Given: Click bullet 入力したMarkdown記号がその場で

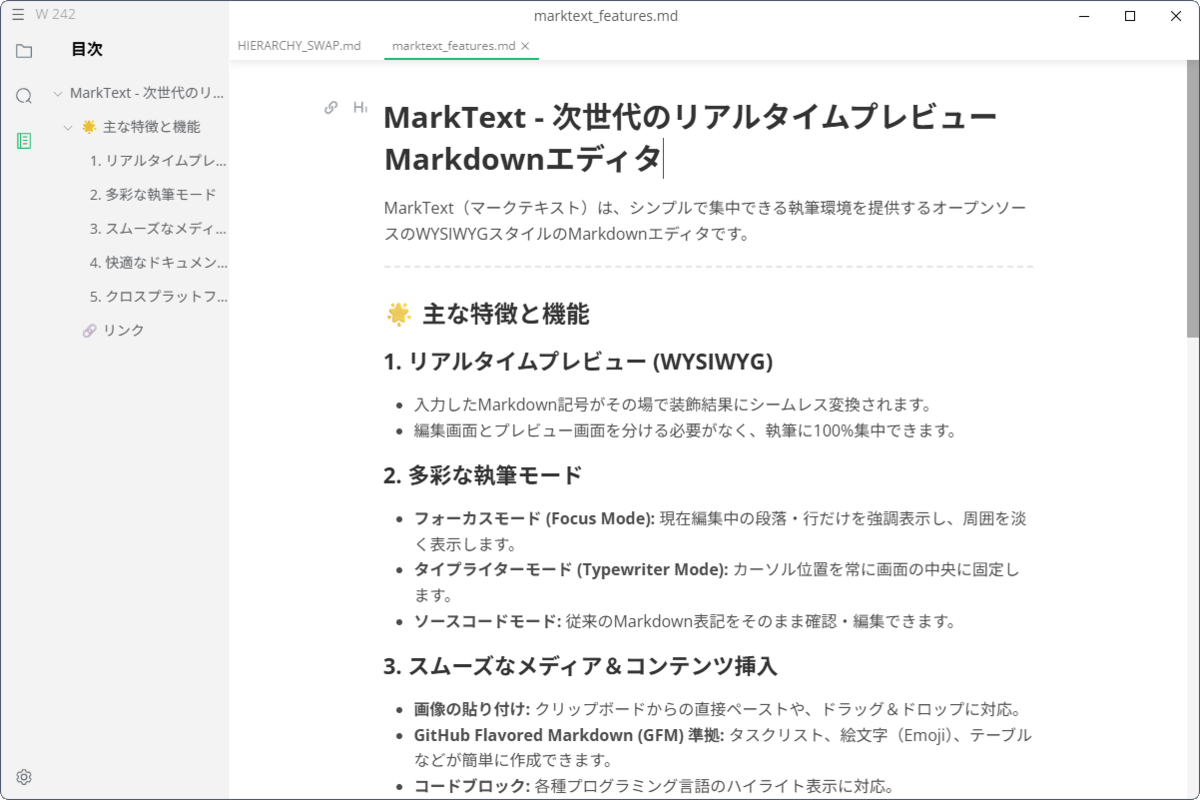Looking at the screenshot, I should 673,405.
